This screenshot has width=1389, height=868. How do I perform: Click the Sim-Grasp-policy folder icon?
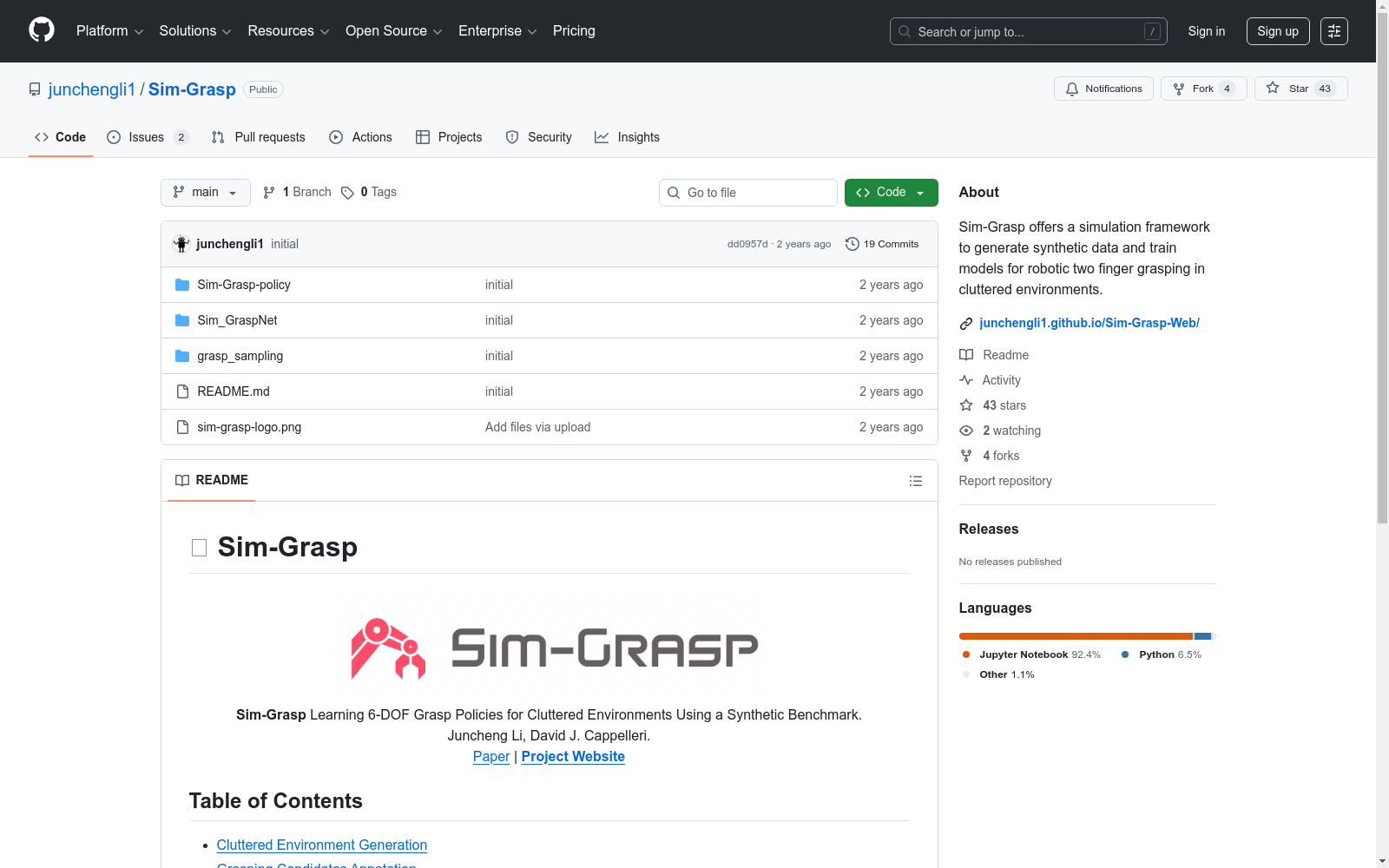(x=182, y=285)
